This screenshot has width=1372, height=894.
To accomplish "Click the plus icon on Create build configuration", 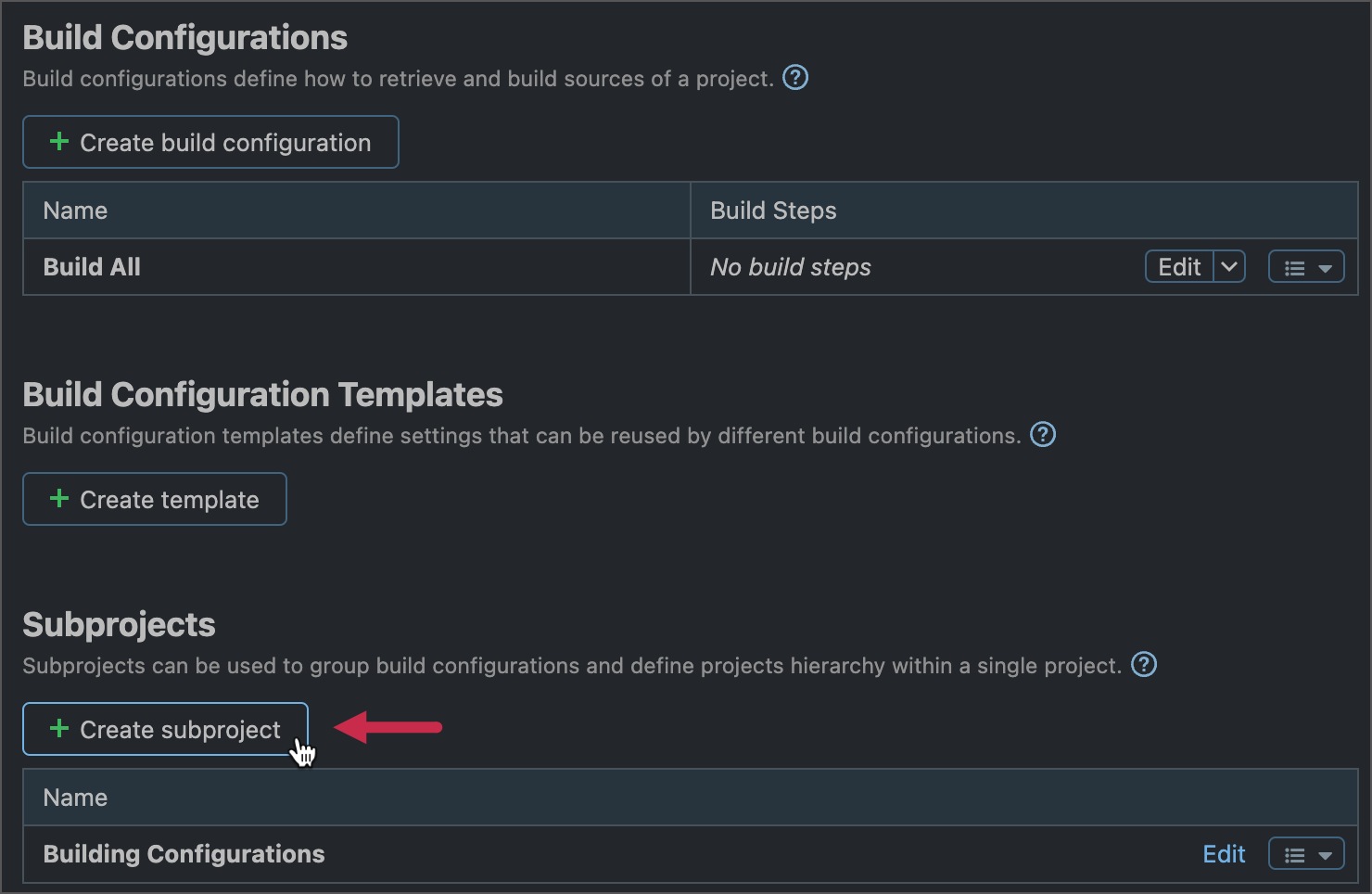I will tap(59, 142).
